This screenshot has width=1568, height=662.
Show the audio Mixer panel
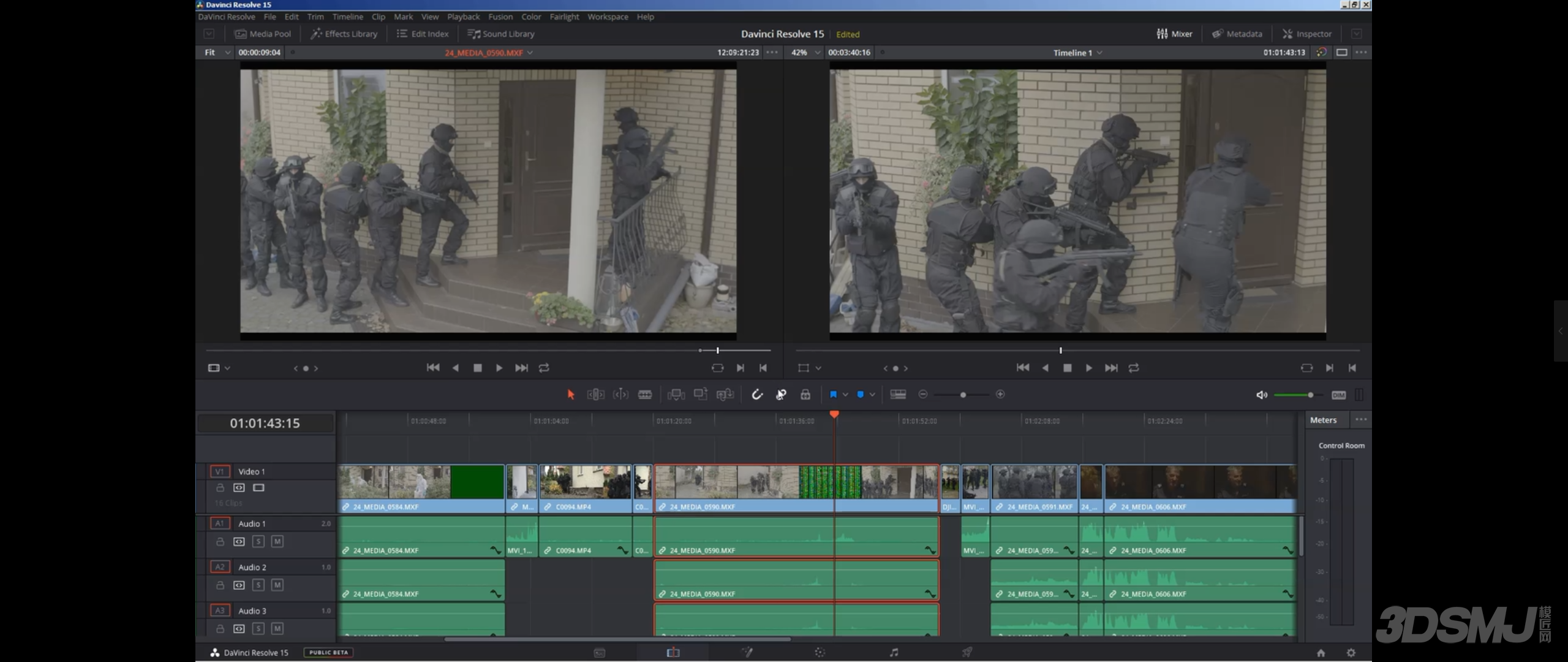pos(1175,34)
